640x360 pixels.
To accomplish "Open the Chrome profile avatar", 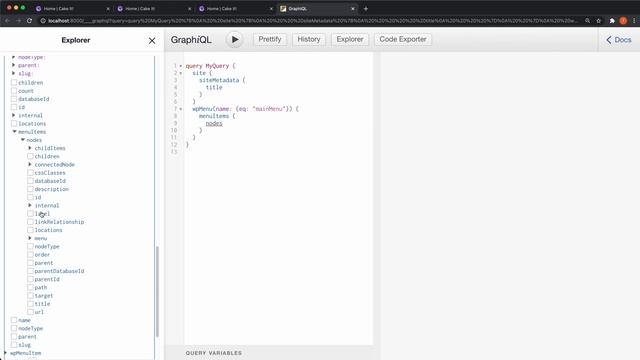I will click(623, 21).
